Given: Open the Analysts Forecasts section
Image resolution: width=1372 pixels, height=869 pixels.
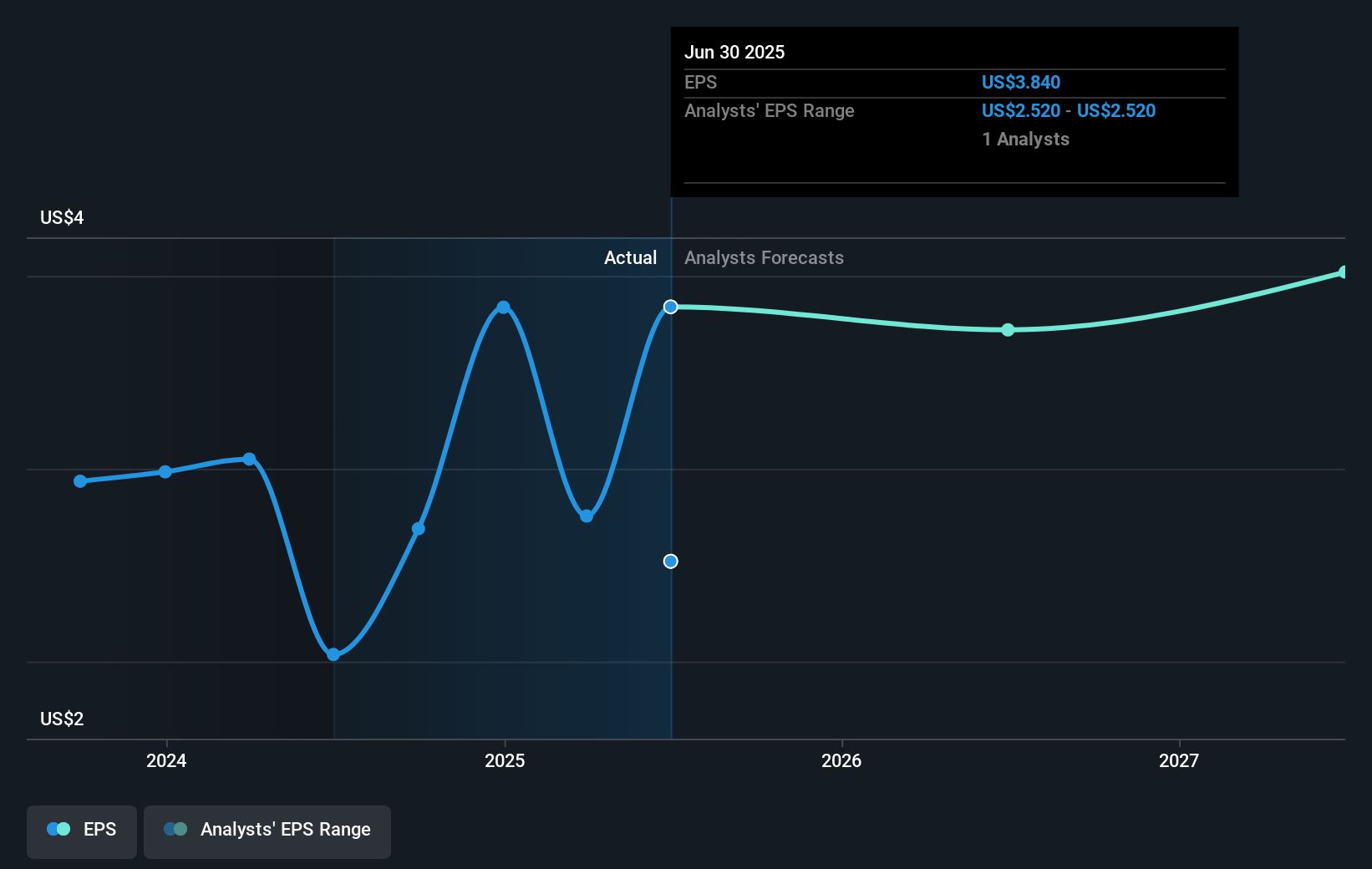Looking at the screenshot, I should tap(763, 258).
